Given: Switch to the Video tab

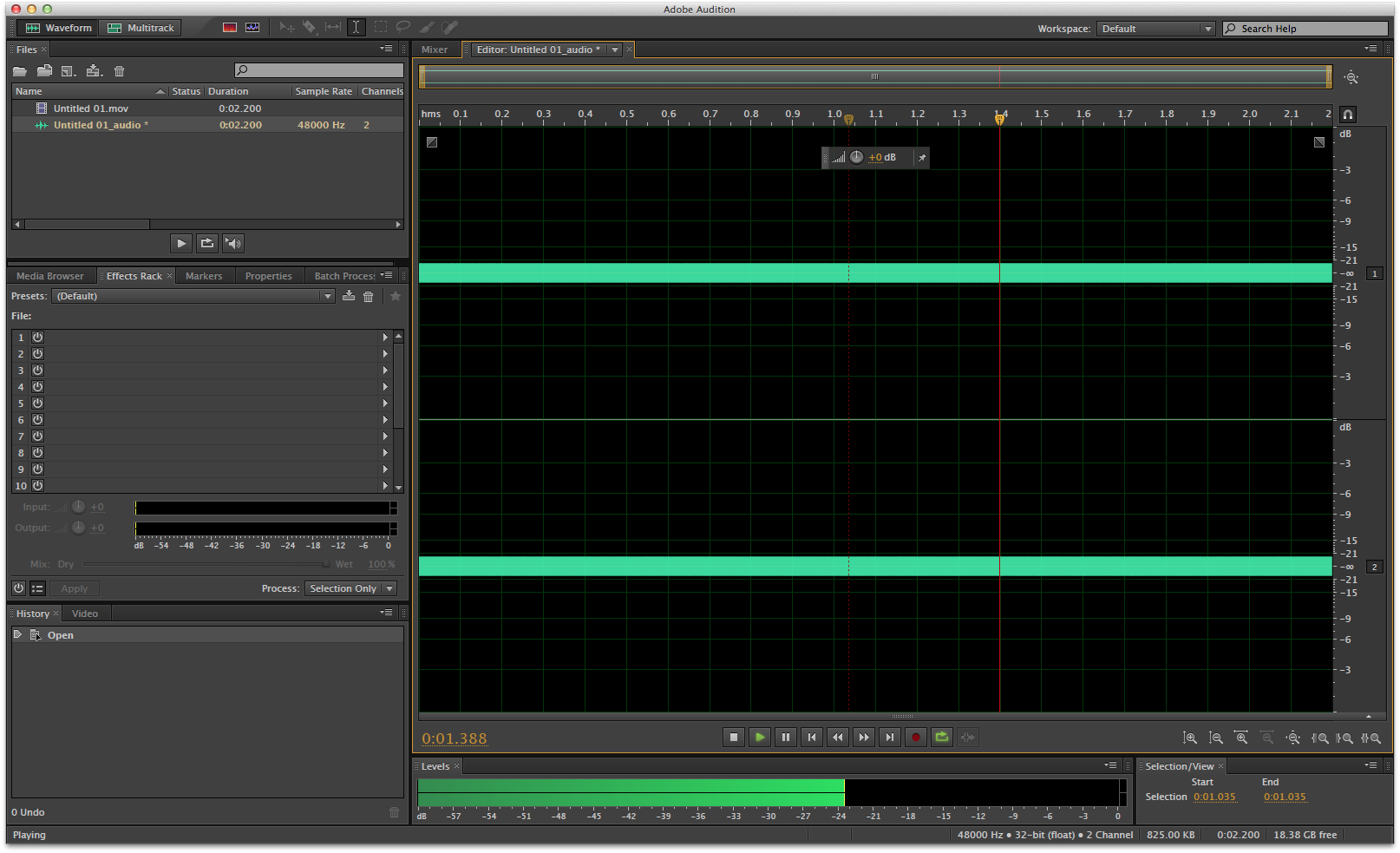Looking at the screenshot, I should tap(85, 614).
